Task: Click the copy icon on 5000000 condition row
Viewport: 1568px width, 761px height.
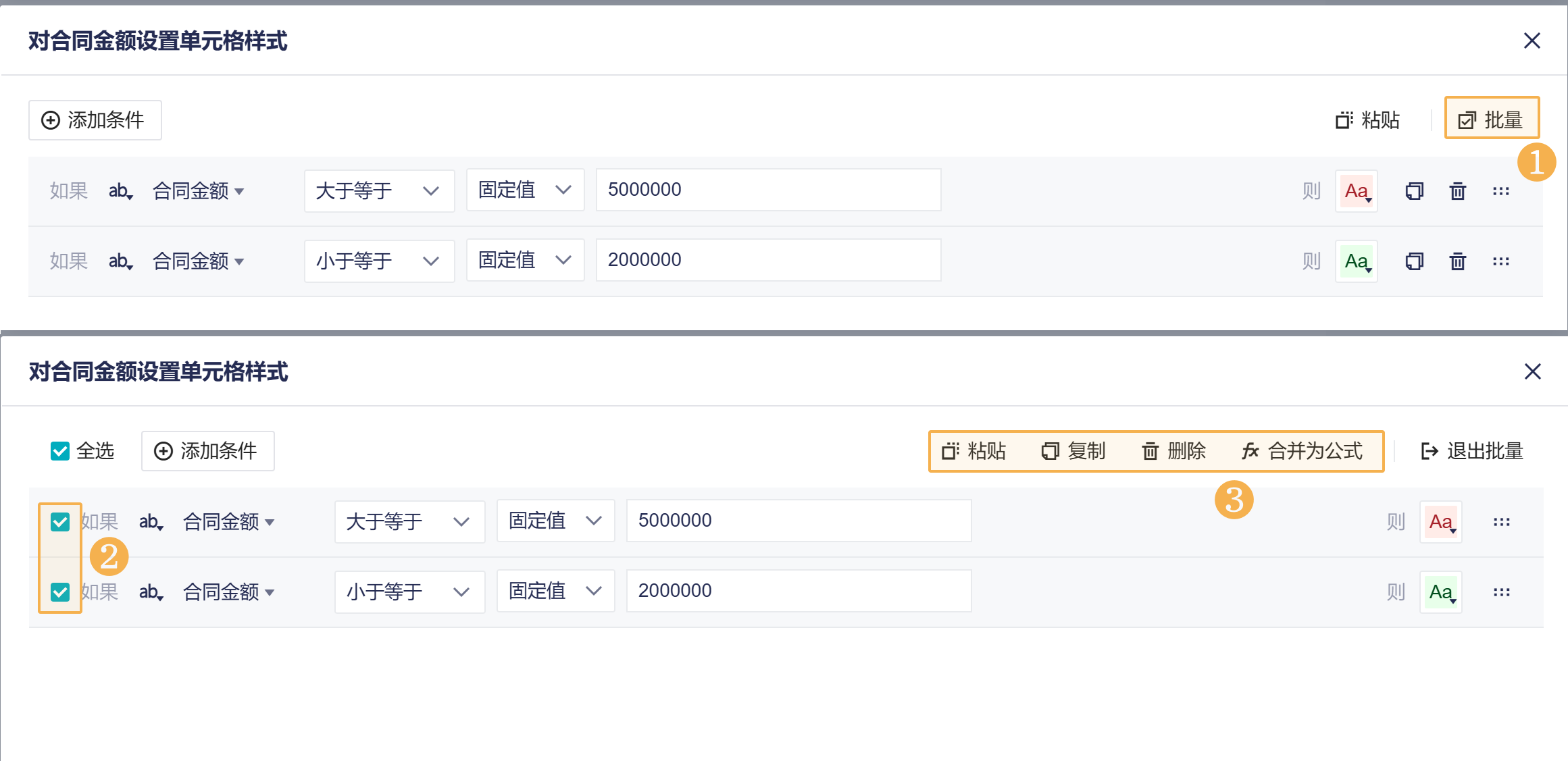Action: pos(1414,191)
